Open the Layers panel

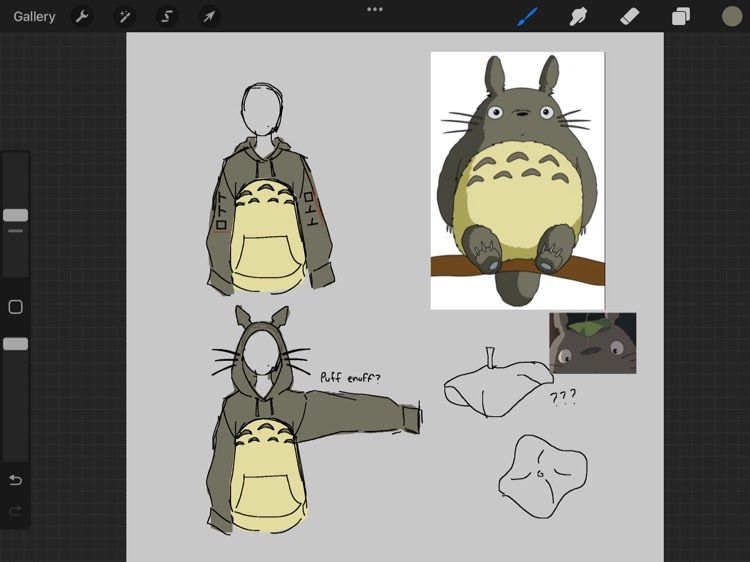[x=681, y=17]
